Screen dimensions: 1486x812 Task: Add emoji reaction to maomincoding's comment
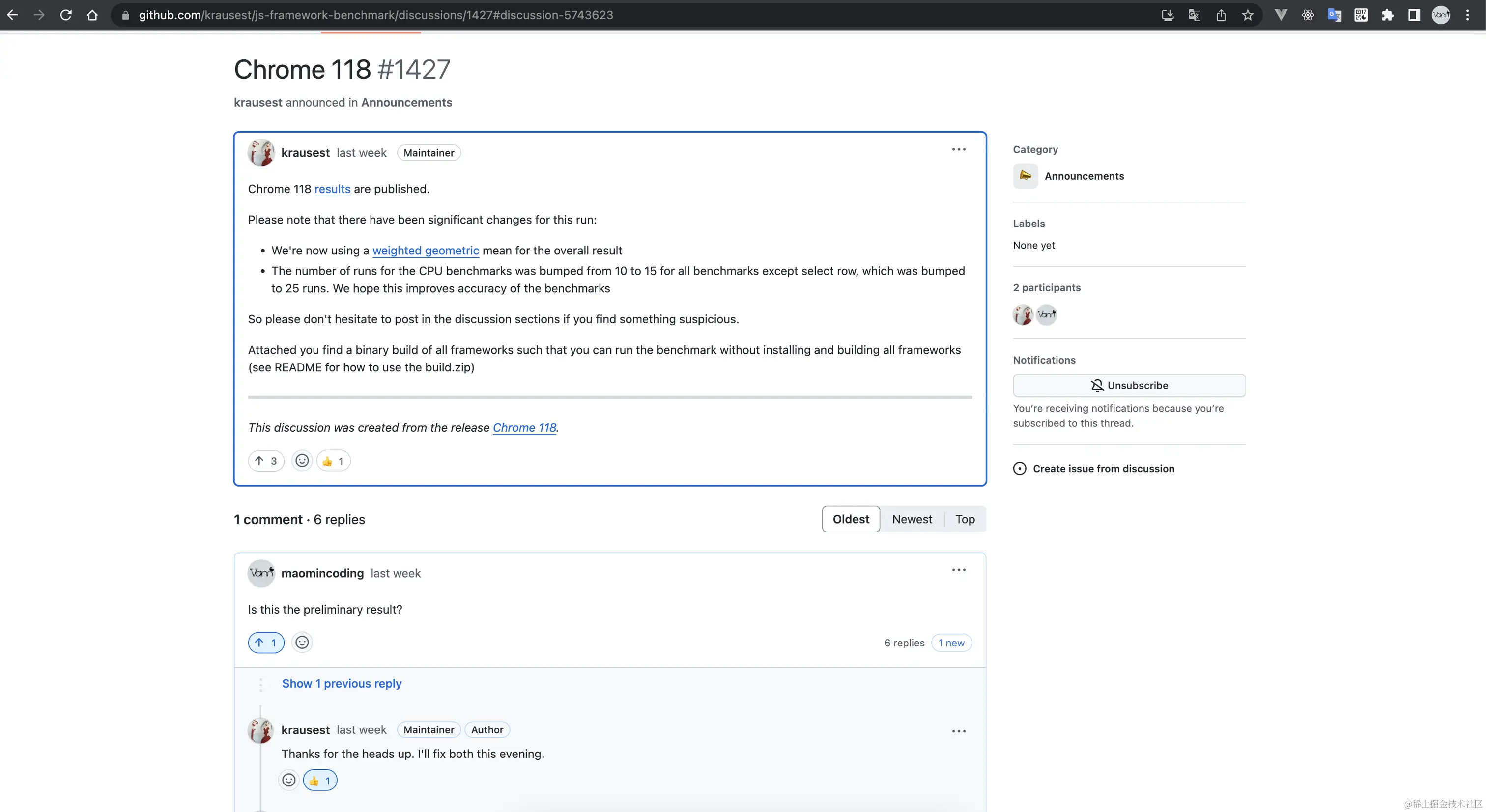click(x=302, y=643)
